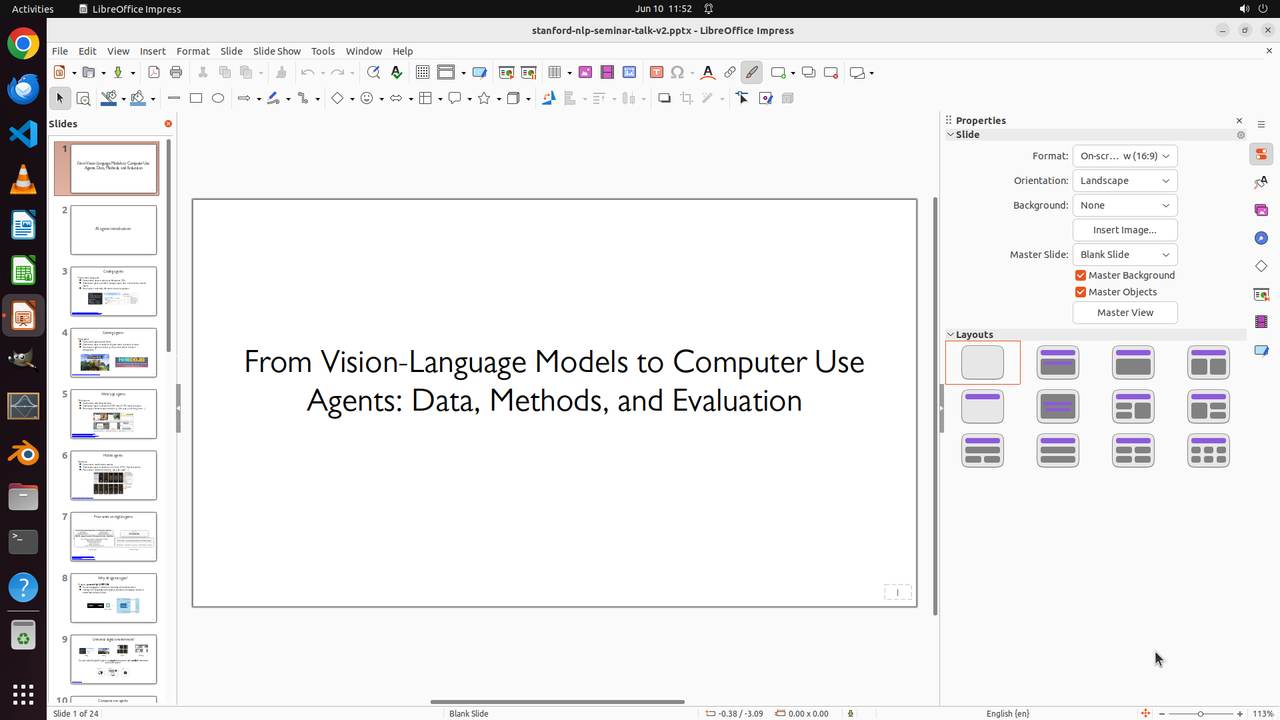
Task: Click the zoom out minus button
Action: point(1163,713)
